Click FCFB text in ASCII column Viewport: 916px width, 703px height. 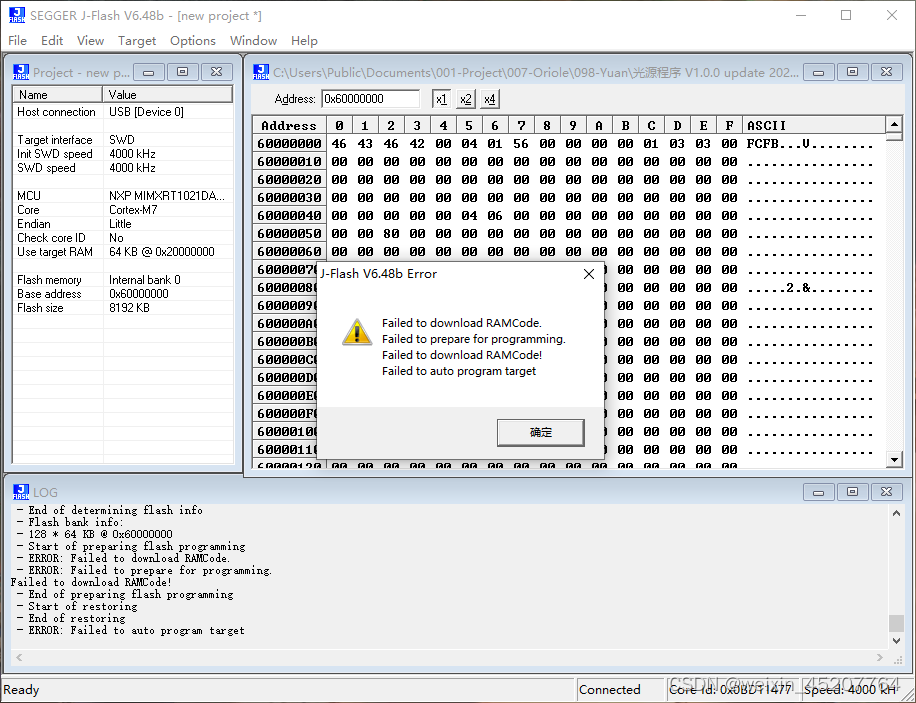[x=763, y=144]
